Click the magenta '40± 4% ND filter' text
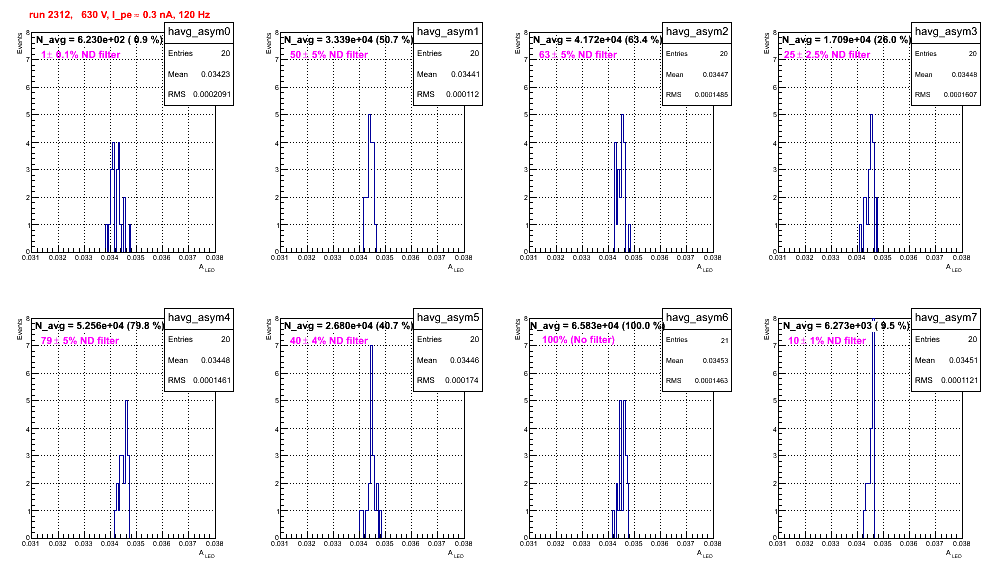 (329, 341)
